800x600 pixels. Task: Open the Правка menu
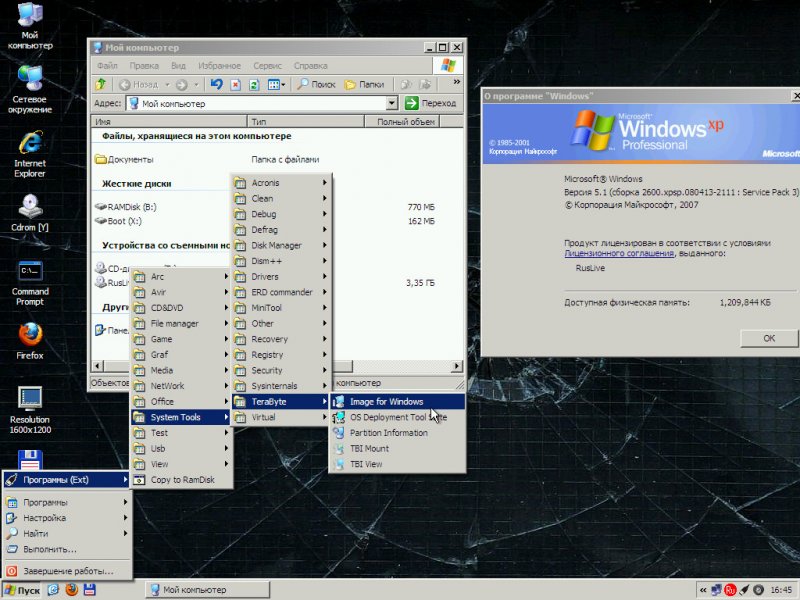coord(144,66)
